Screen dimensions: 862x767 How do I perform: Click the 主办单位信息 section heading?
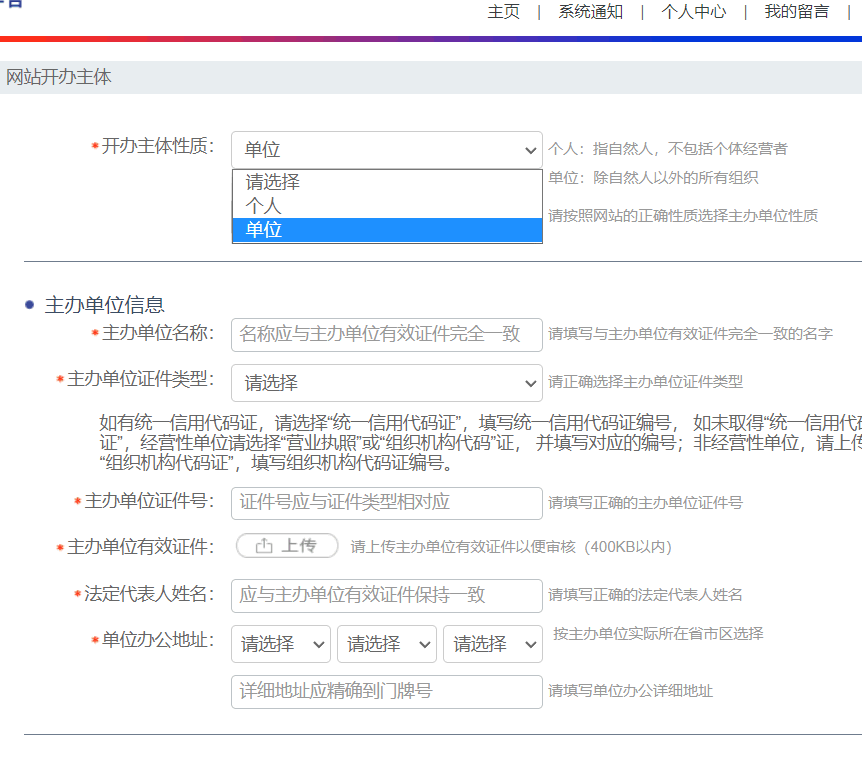(104, 305)
